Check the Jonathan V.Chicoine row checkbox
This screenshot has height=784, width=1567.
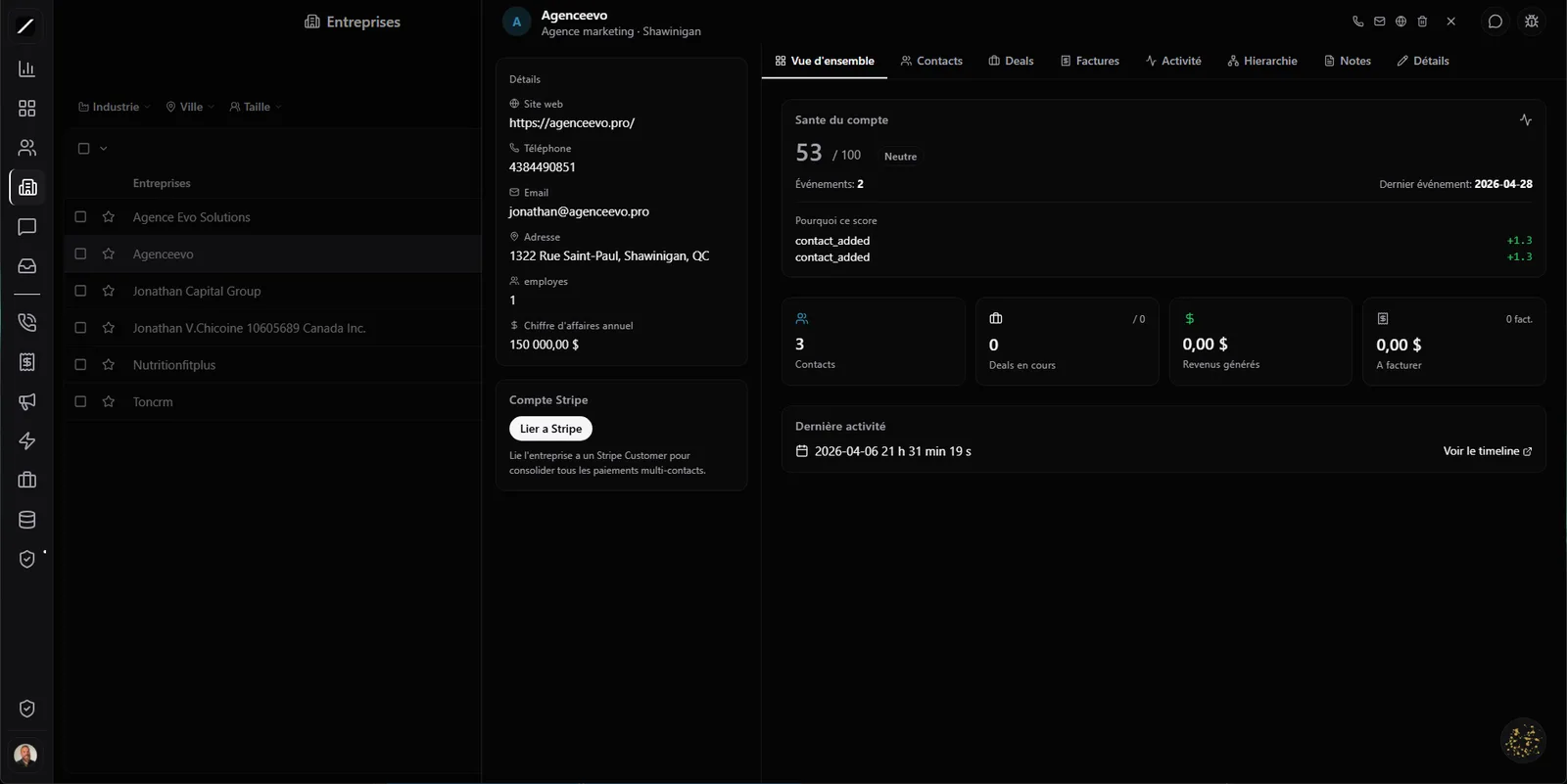pos(80,328)
